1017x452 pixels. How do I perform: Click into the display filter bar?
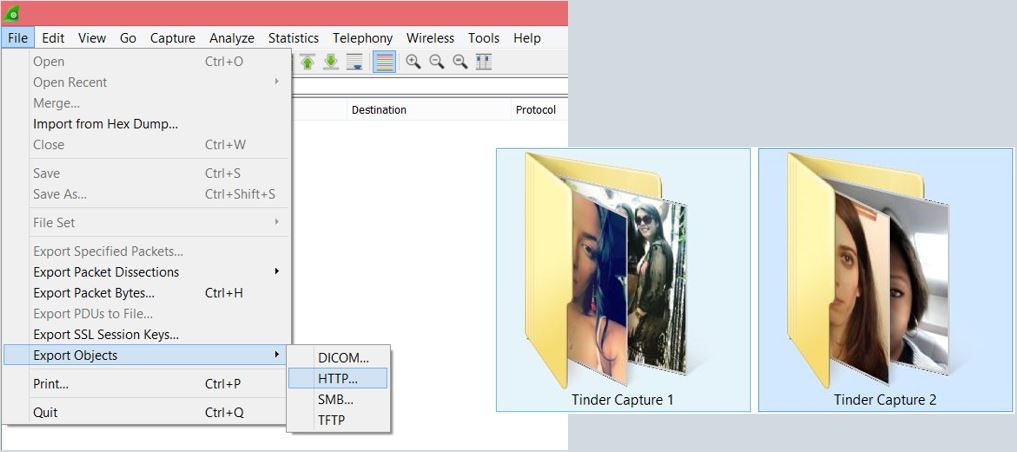[x=429, y=86]
